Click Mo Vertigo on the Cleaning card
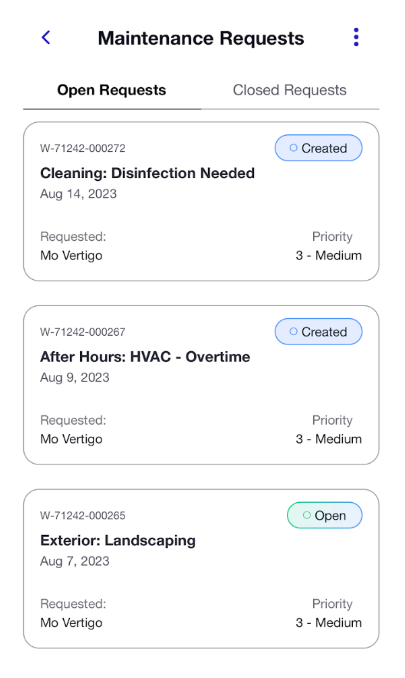Screen dimensions: 405x678 [x=71, y=256]
